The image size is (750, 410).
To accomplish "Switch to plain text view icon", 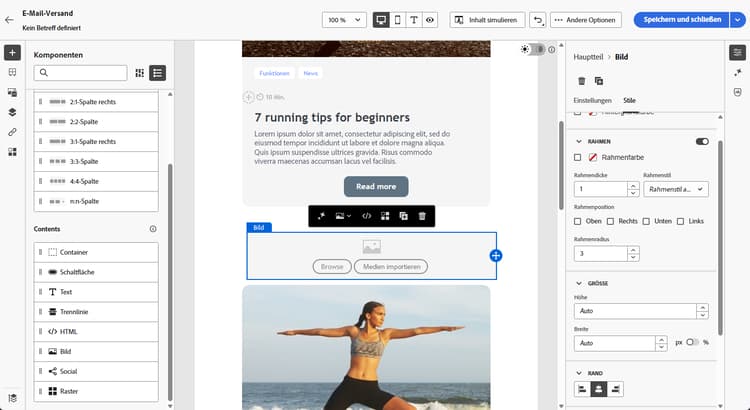I will tap(414, 20).
